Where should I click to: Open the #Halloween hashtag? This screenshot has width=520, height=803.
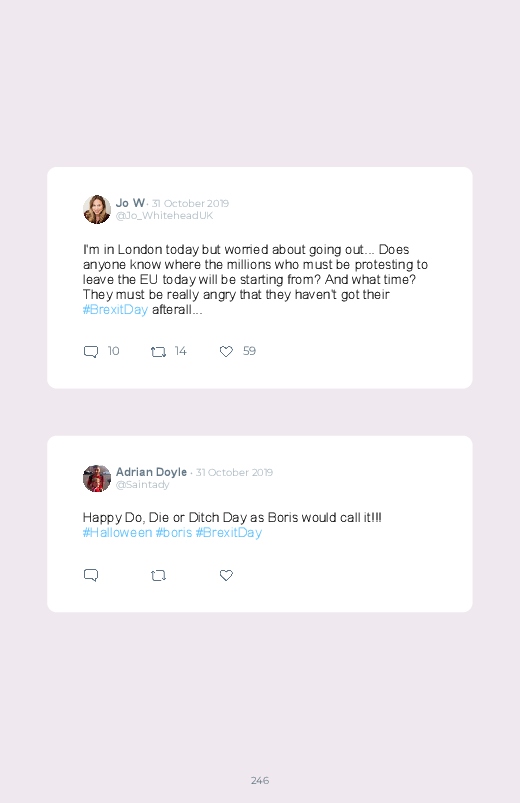[117, 533]
